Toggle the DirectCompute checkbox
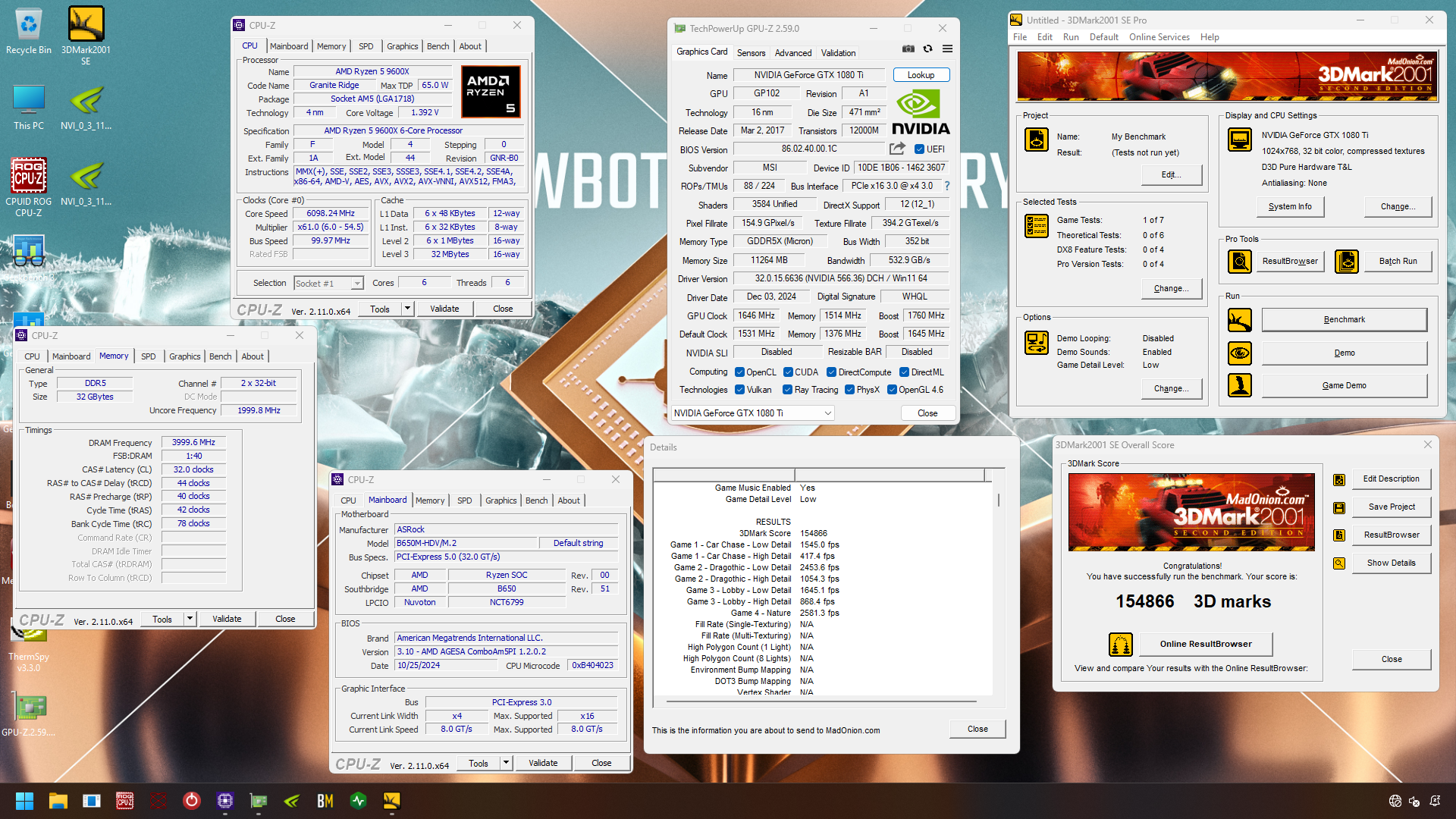 pos(831,372)
